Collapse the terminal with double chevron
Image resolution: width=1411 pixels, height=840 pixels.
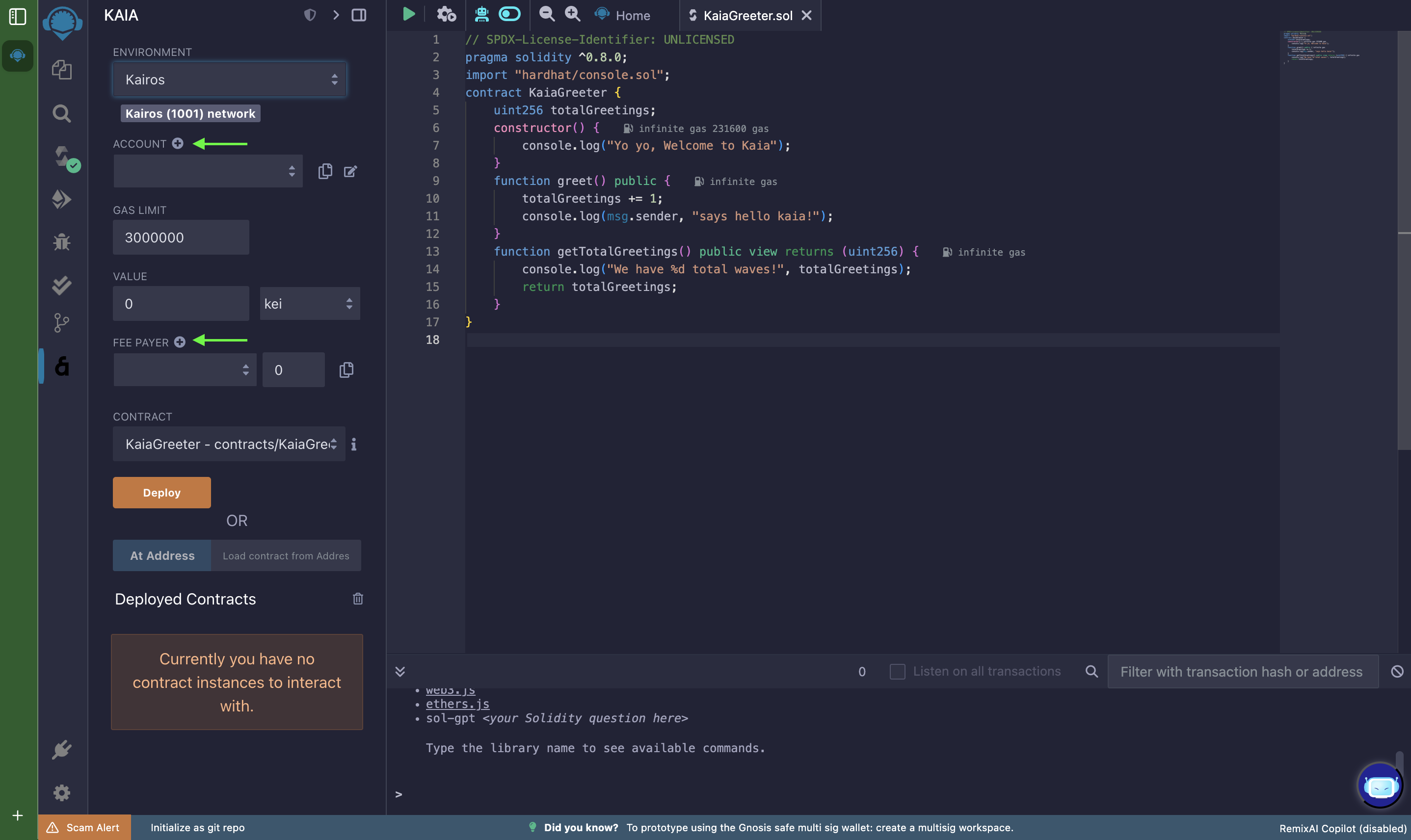click(x=400, y=671)
